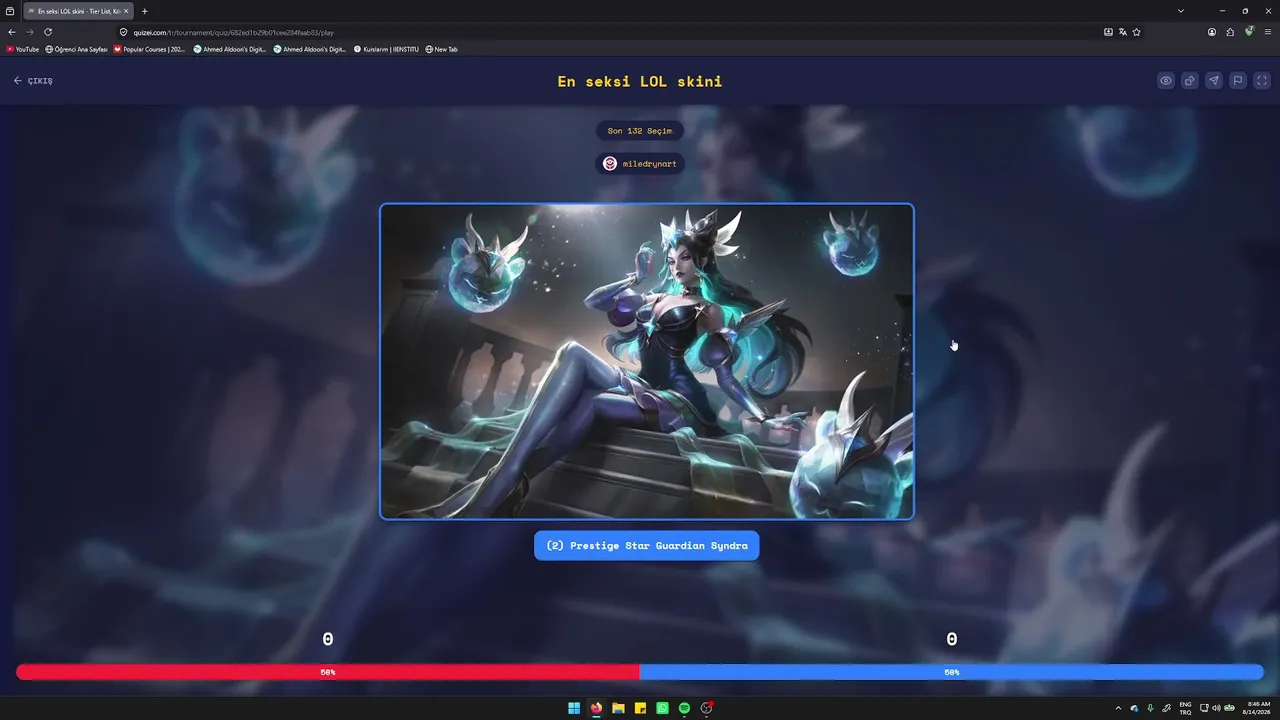Screen dimensions: 1280x720
Task: Choose Prestige Star Guardian Syndra button
Action: point(647,546)
